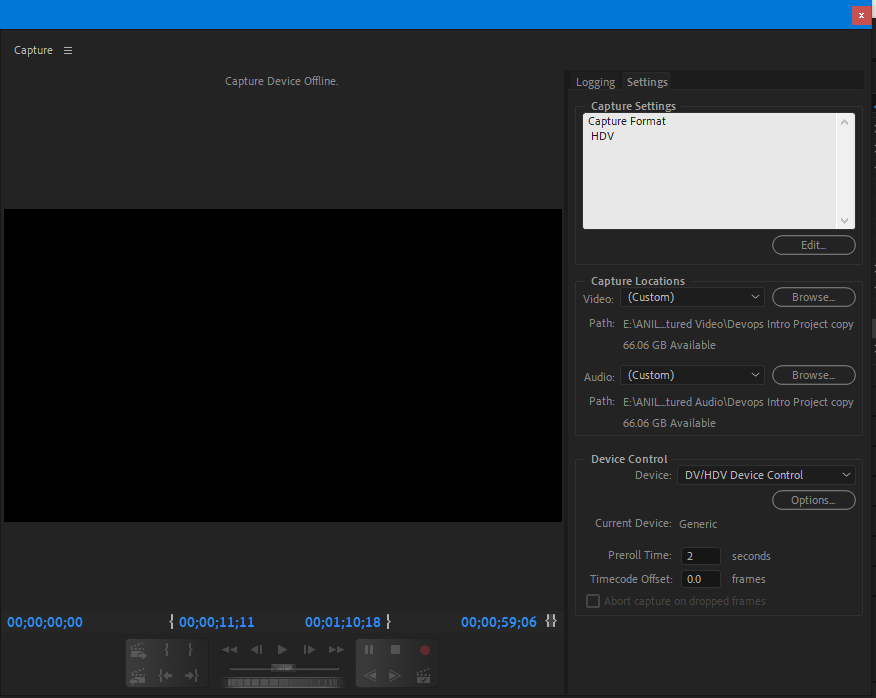Click the Edit button under Capture Settings
The height and width of the screenshot is (698, 876).
813,245
